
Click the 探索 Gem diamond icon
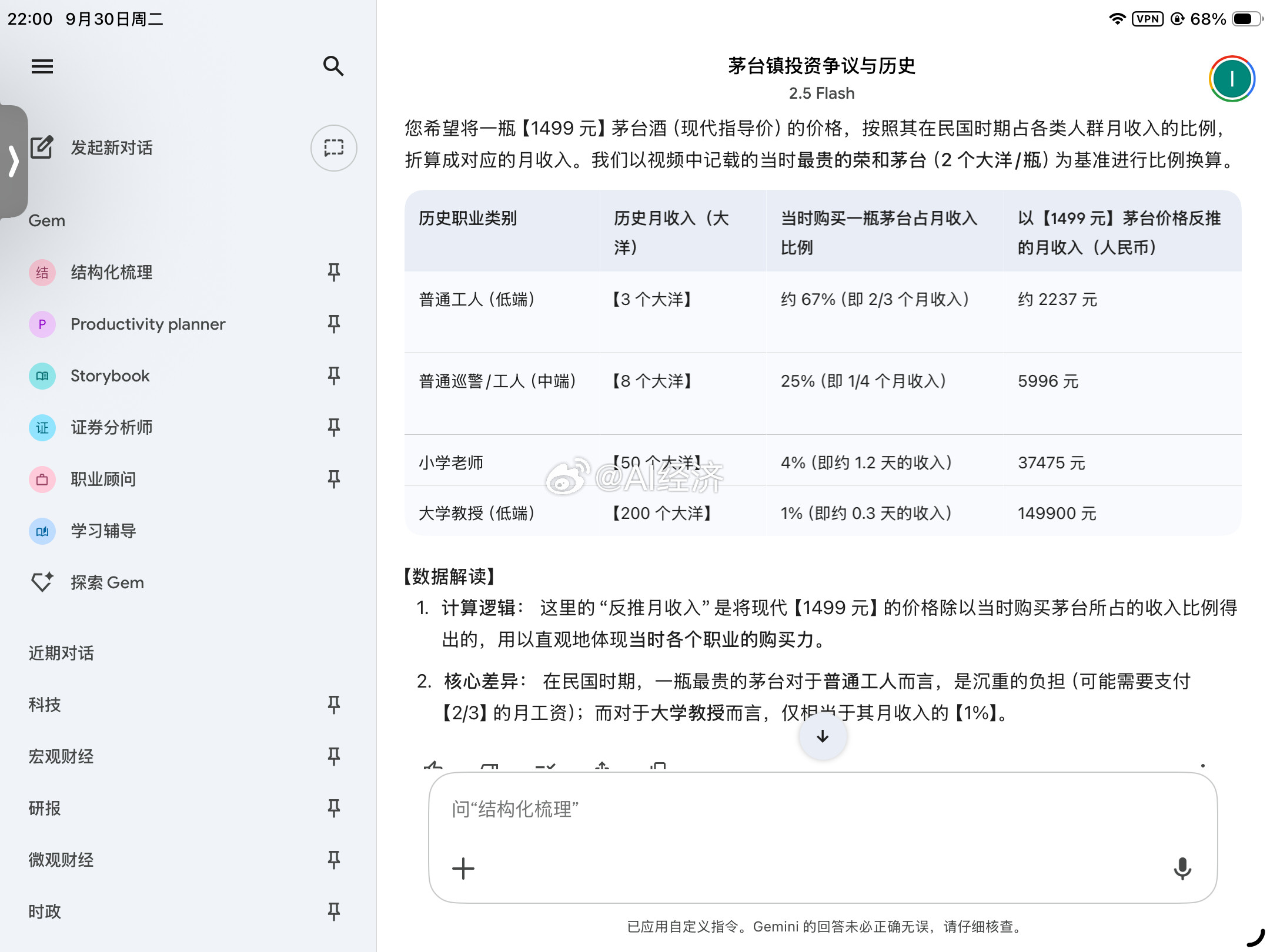[42, 582]
